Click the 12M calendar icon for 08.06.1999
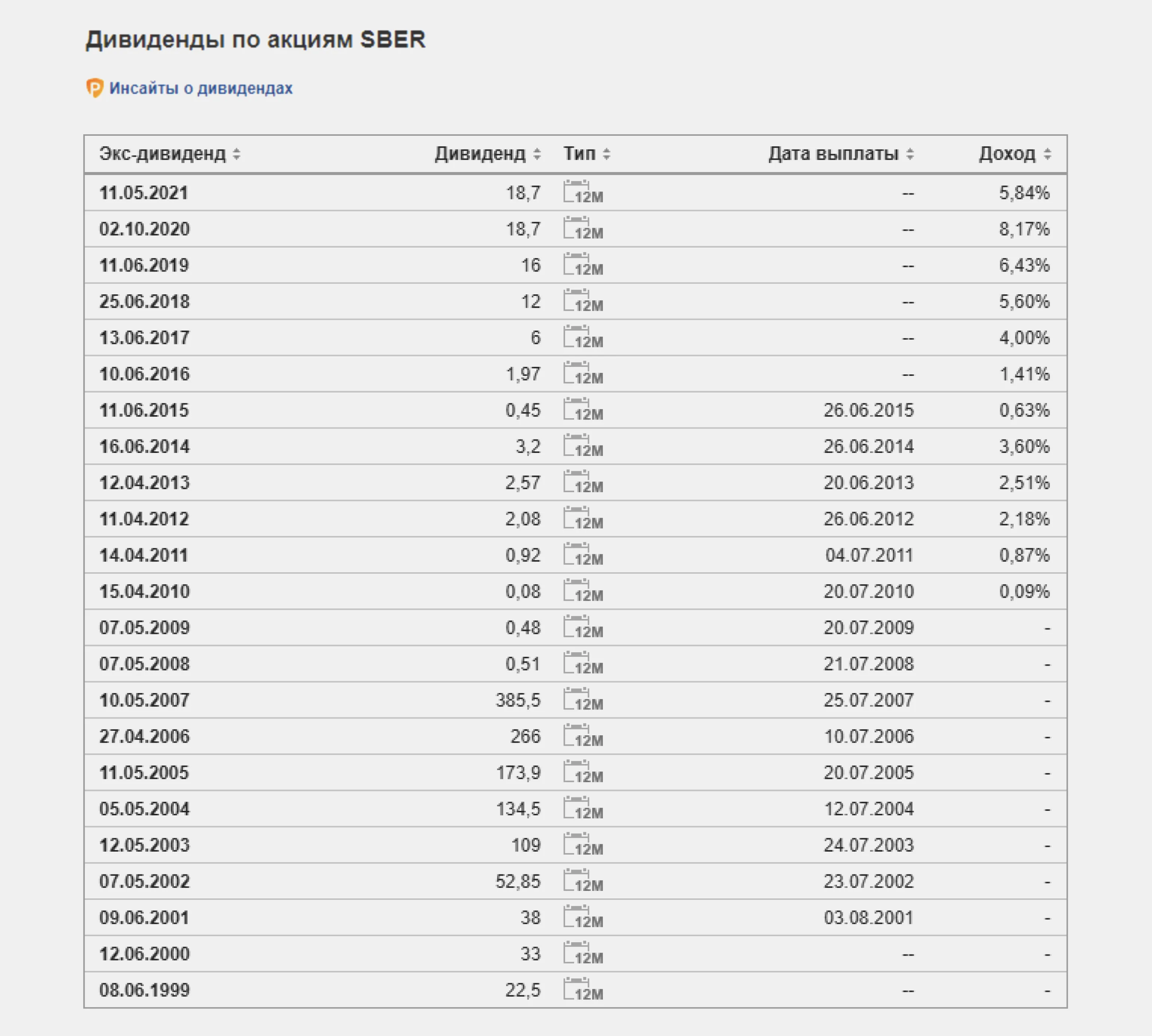Screen dimensions: 1152x1036 (x=583, y=990)
